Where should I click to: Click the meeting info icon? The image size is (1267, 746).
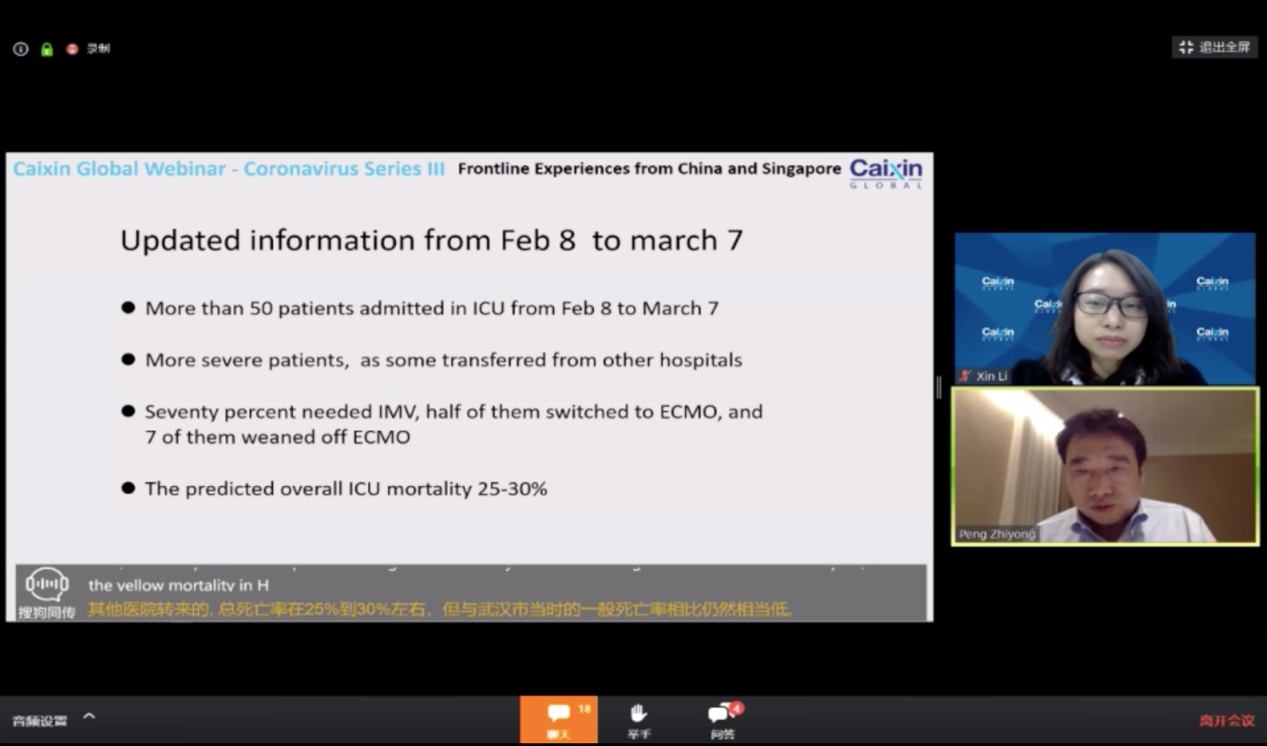[20, 49]
